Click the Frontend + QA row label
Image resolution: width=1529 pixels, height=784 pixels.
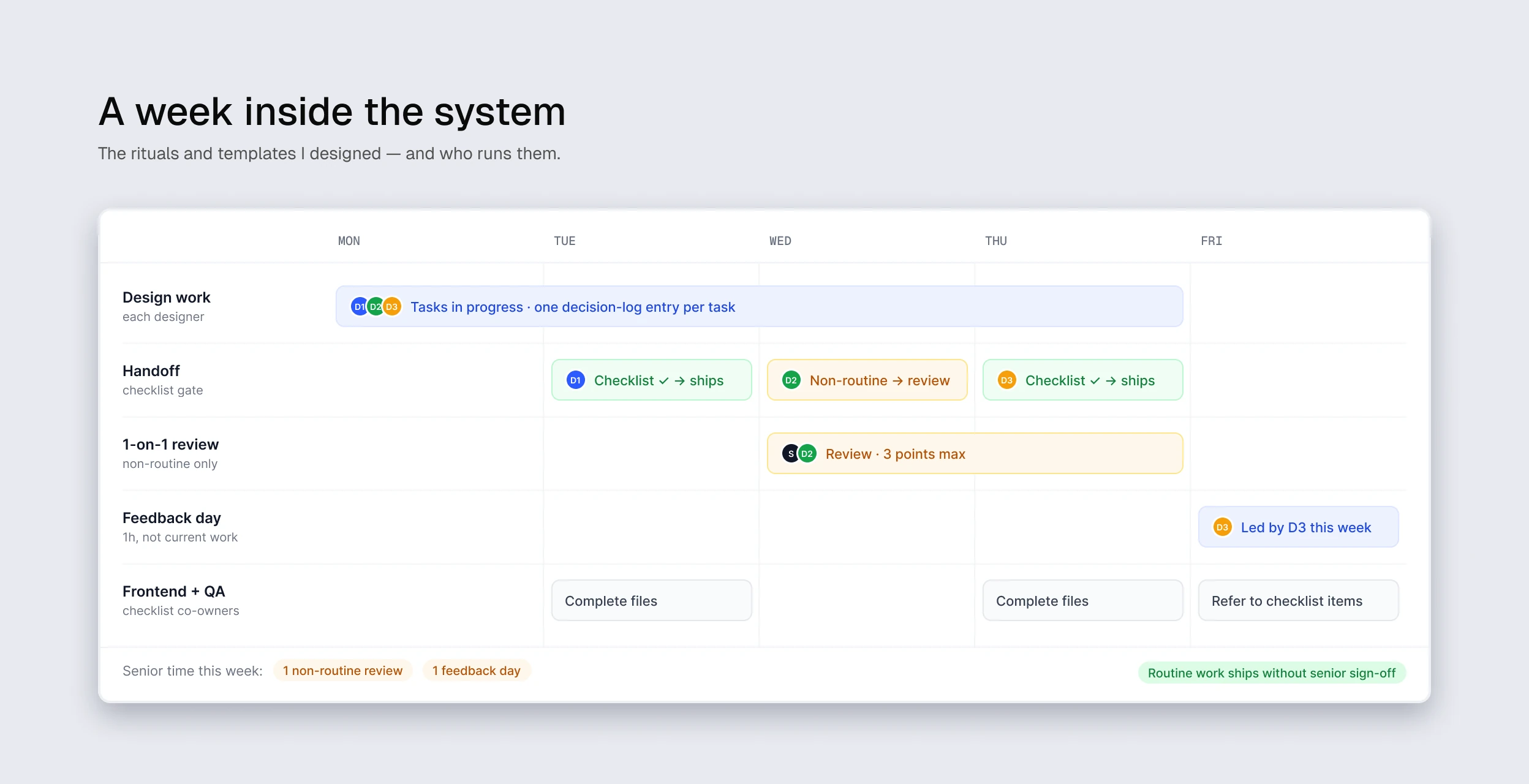pyautogui.click(x=174, y=592)
